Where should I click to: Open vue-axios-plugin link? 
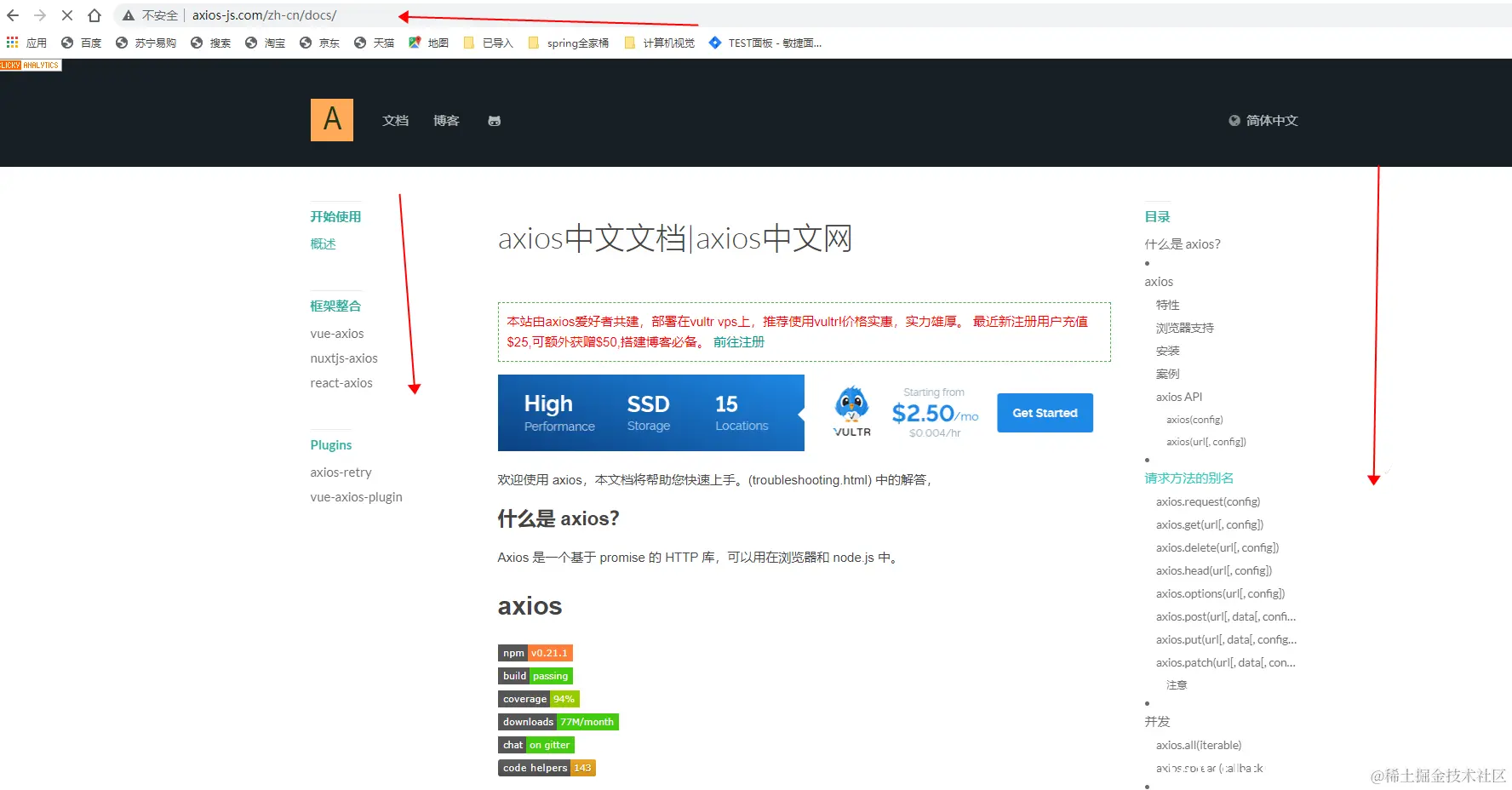tap(357, 497)
